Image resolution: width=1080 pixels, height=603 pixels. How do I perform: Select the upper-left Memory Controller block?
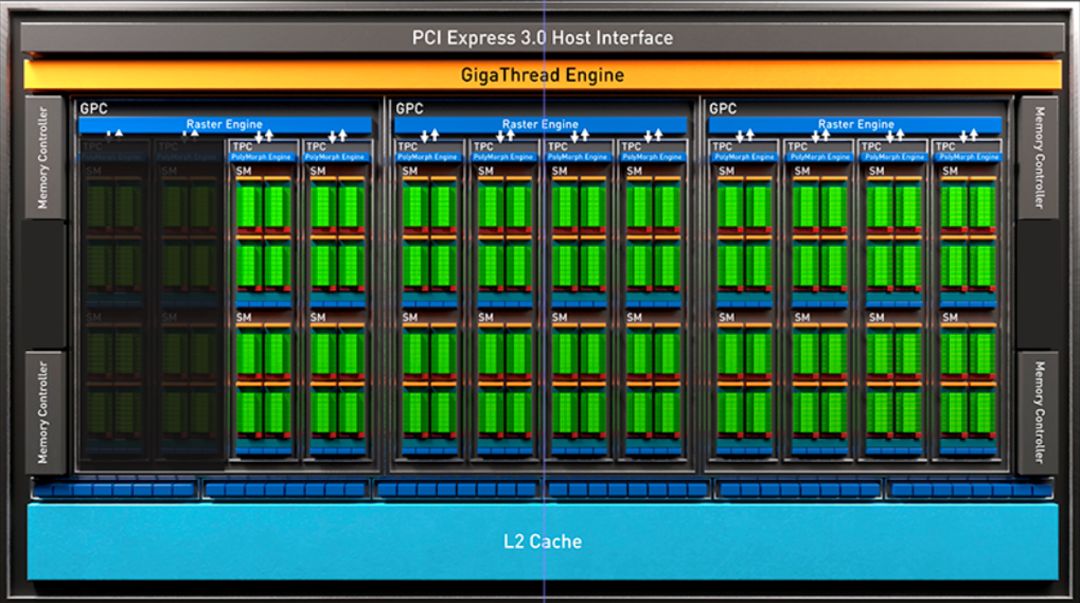click(45, 158)
